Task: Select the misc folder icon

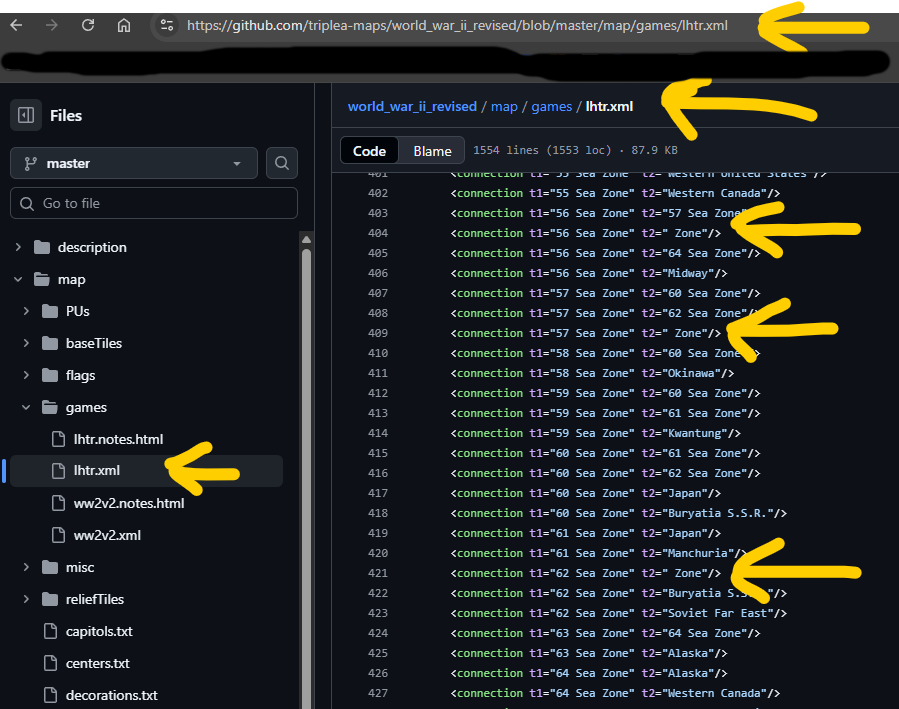Action: click(x=50, y=567)
